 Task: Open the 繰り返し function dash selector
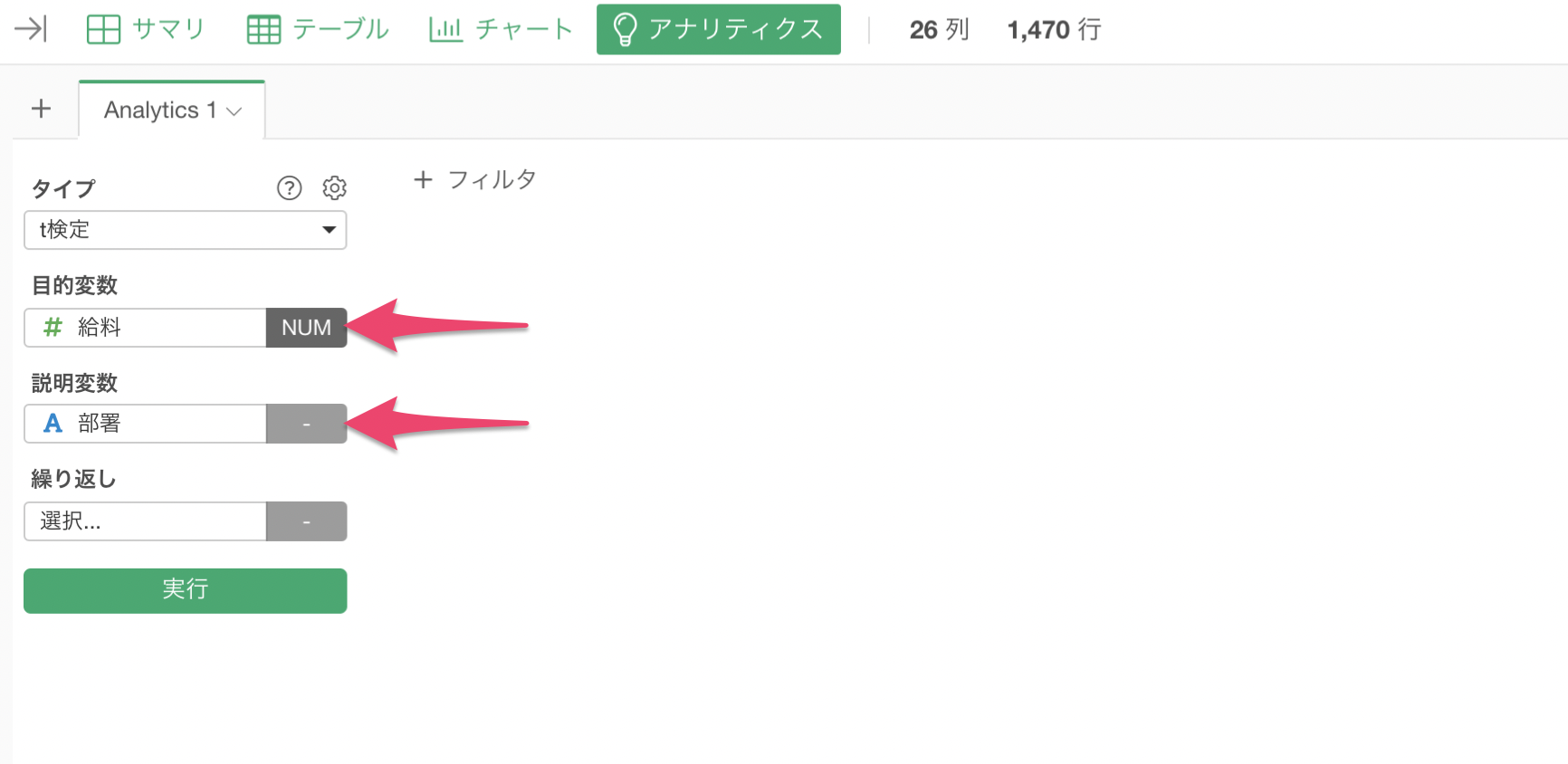[x=306, y=521]
